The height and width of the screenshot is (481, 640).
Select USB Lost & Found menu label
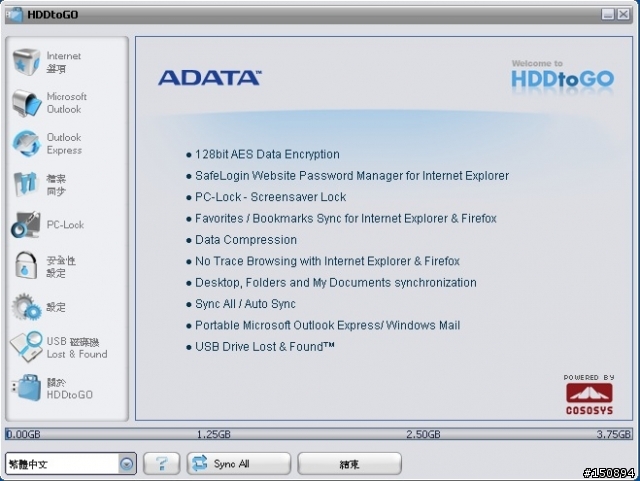[x=77, y=347]
